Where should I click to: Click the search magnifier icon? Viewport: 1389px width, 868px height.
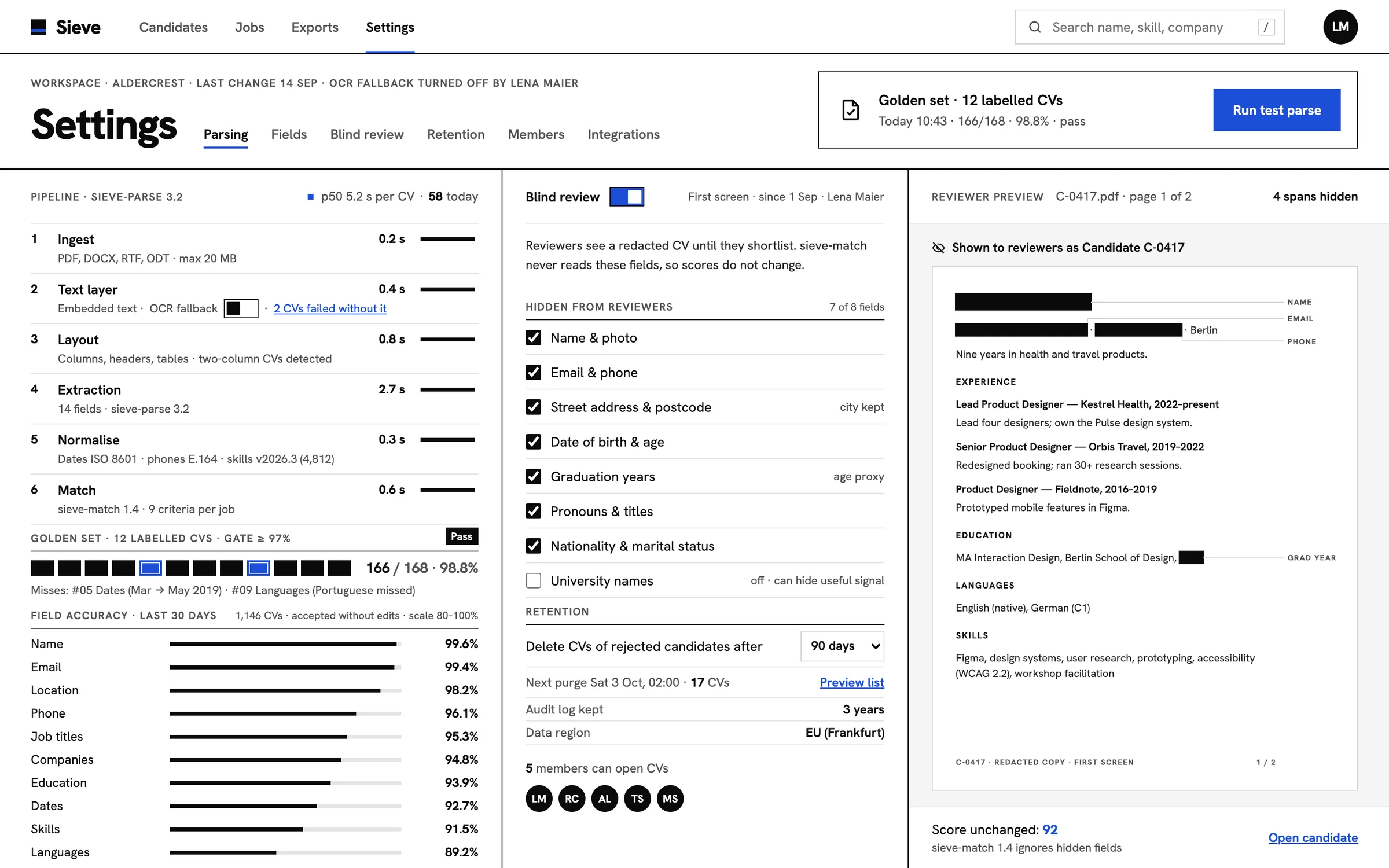tap(1035, 27)
